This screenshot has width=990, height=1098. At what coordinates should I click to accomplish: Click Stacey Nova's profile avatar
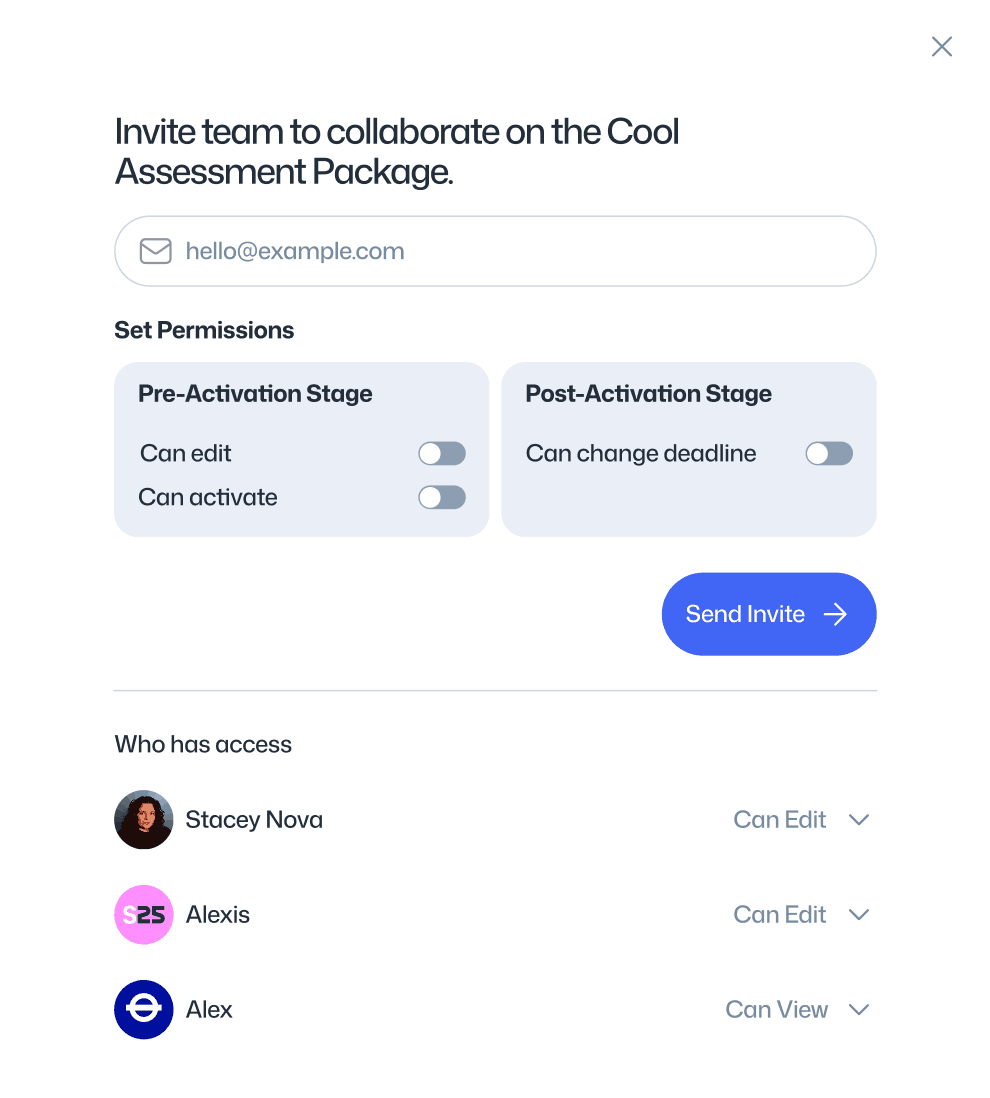click(x=144, y=820)
